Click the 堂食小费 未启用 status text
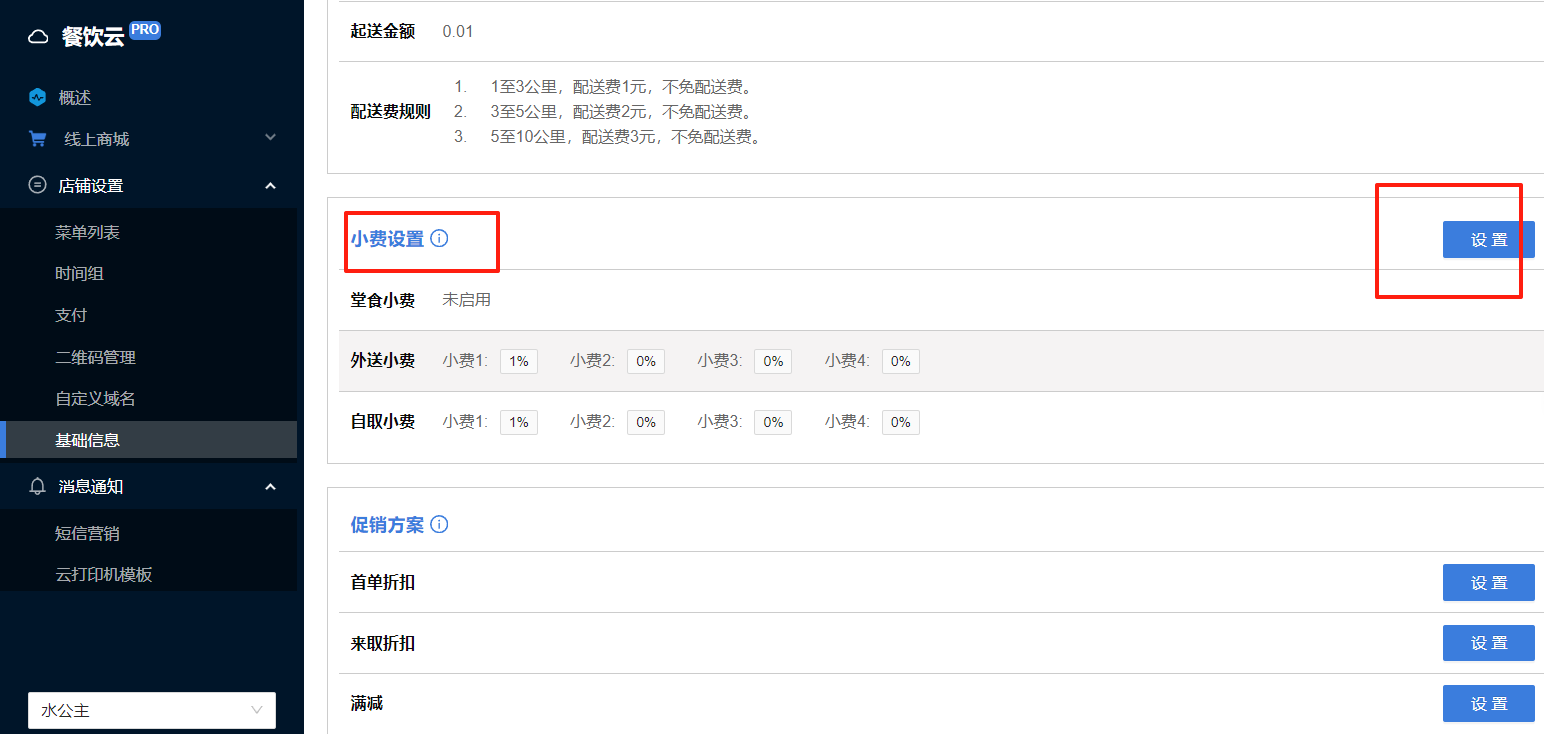The width and height of the screenshot is (1544, 734). click(x=467, y=300)
